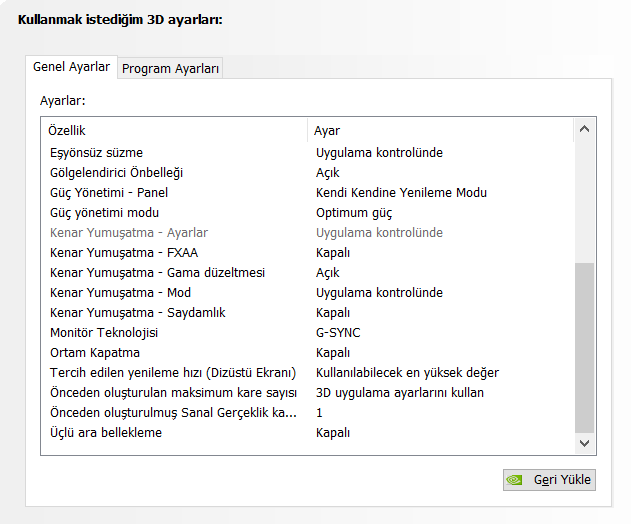631x524 pixels.
Task: Select the Güç Yönetimi - Panel setting
Action: point(109,193)
